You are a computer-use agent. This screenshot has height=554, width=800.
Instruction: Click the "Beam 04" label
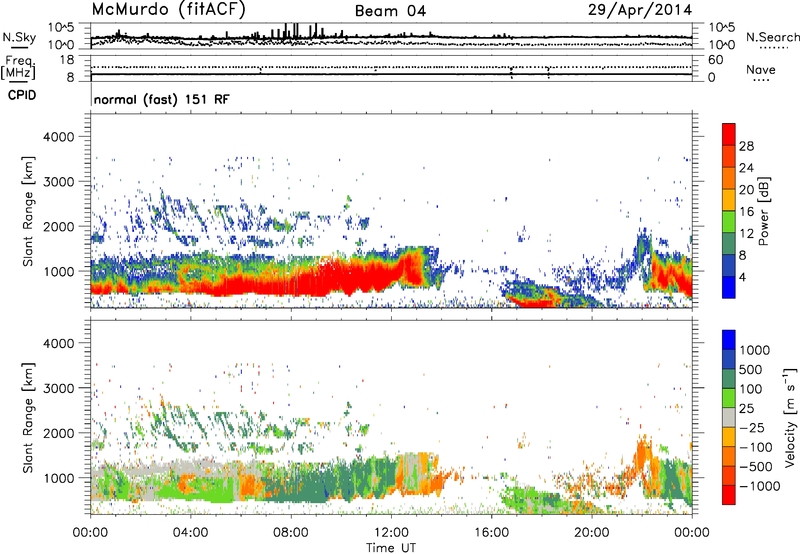coord(390,11)
